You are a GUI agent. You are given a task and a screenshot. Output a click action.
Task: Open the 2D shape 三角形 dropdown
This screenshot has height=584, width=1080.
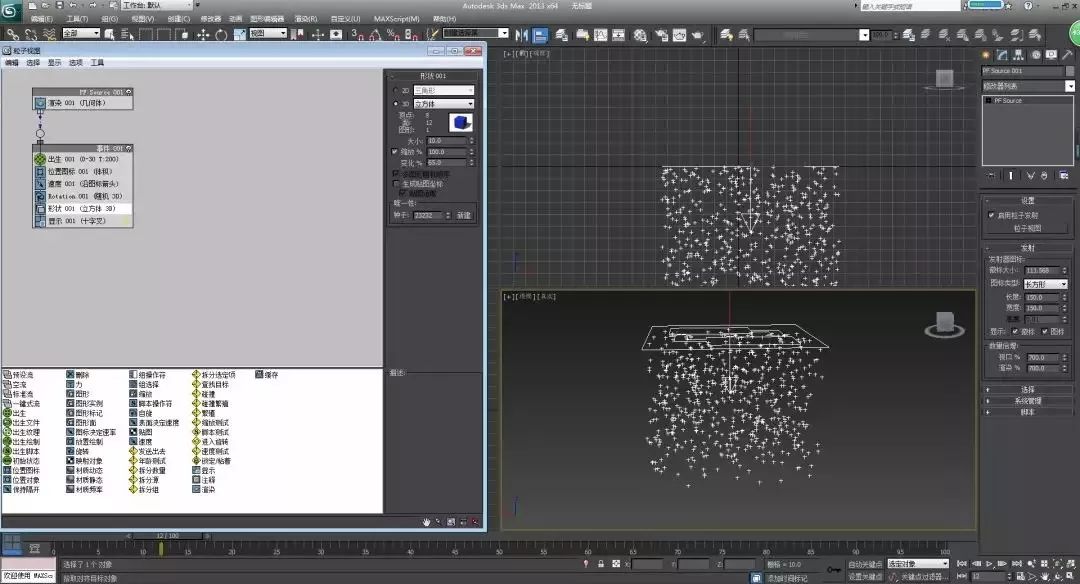tap(444, 90)
